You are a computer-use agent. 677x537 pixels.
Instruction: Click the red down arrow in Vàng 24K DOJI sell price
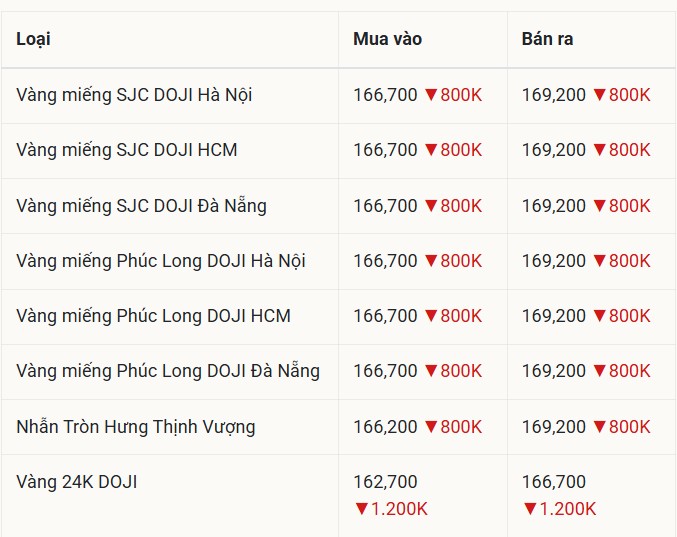pos(531,509)
